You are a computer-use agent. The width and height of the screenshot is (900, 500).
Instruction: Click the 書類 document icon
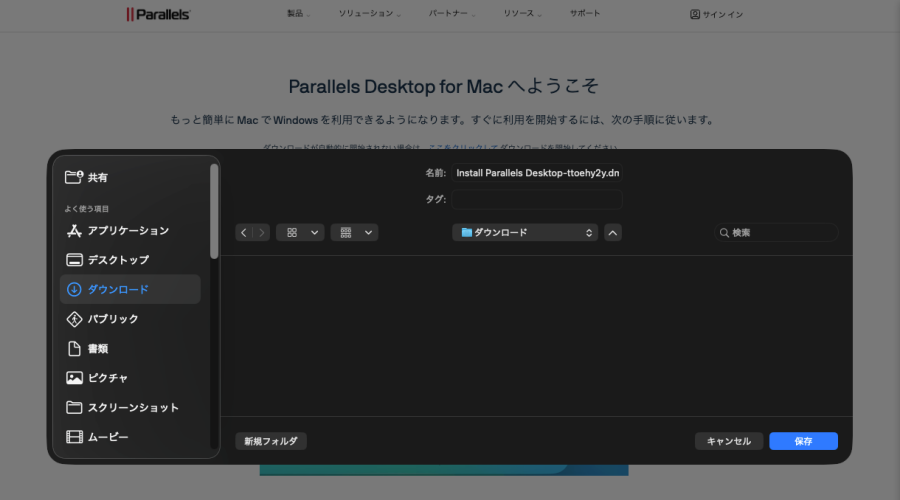coord(74,348)
